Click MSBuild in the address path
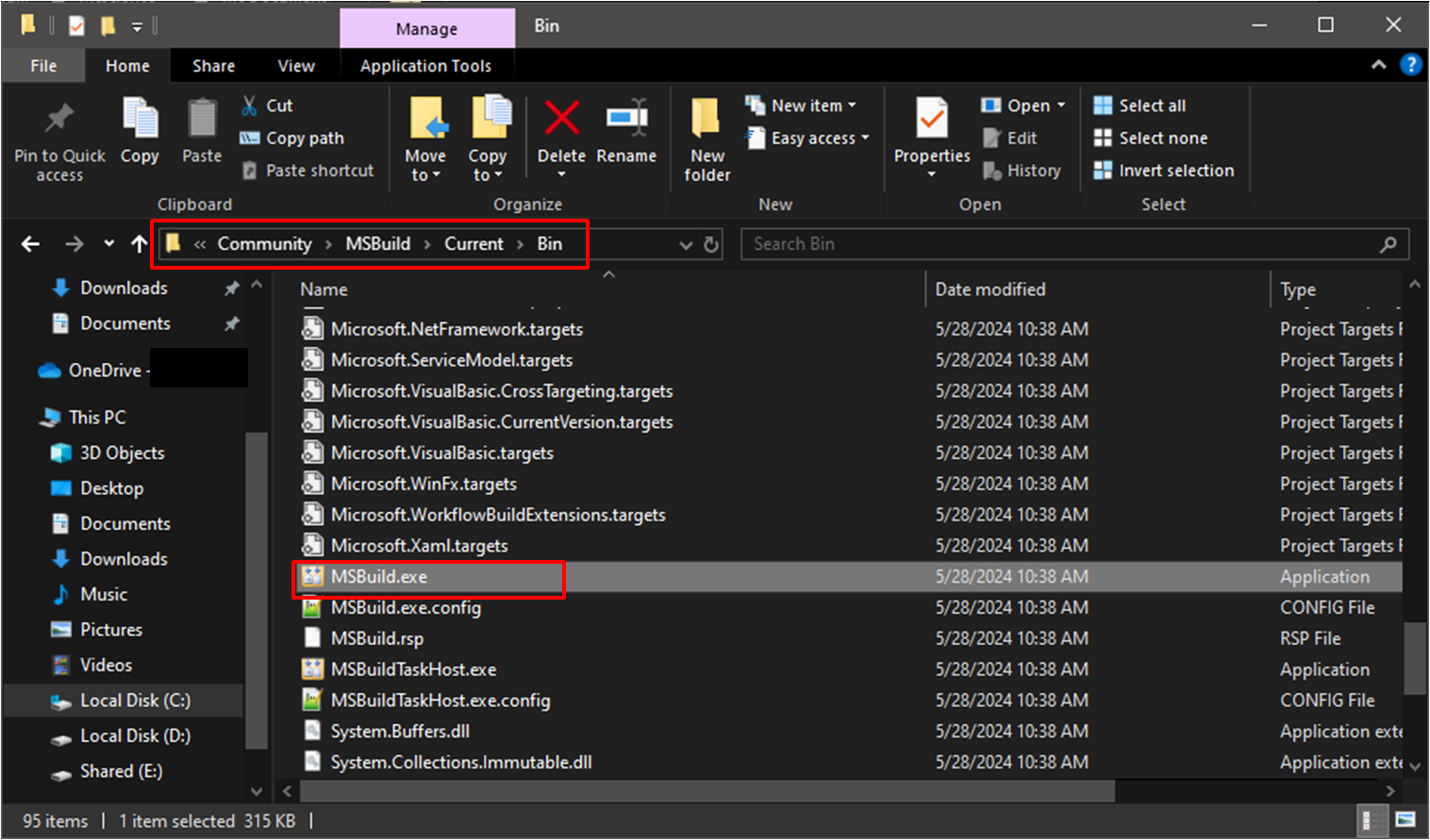 (x=377, y=244)
